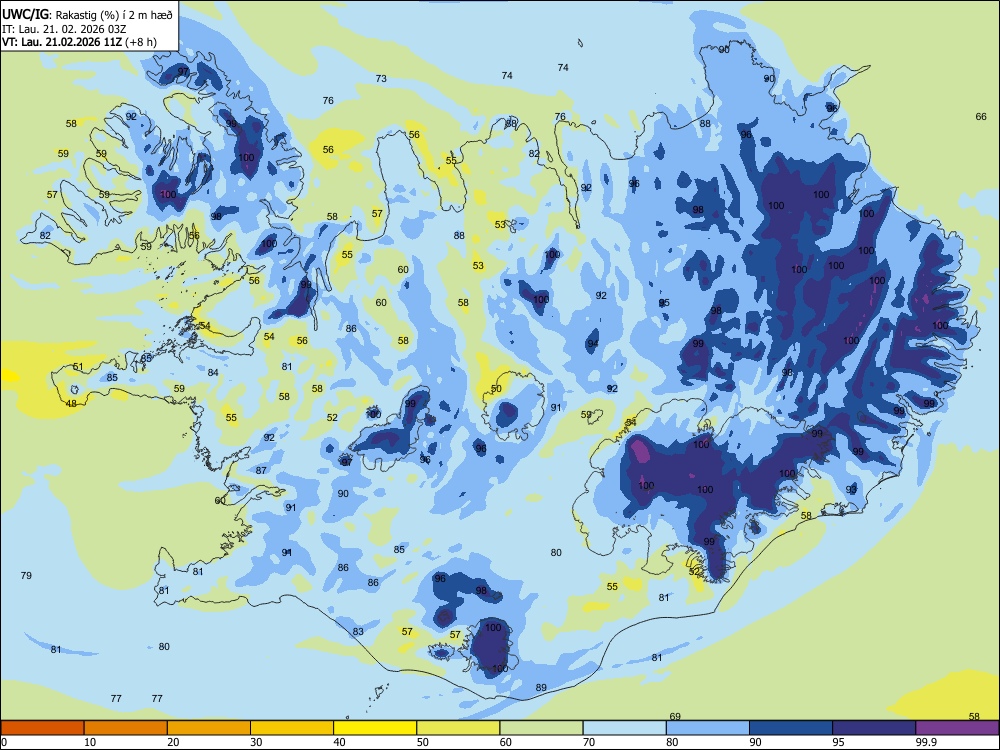Click the 30 legend scale label

pos(256,742)
